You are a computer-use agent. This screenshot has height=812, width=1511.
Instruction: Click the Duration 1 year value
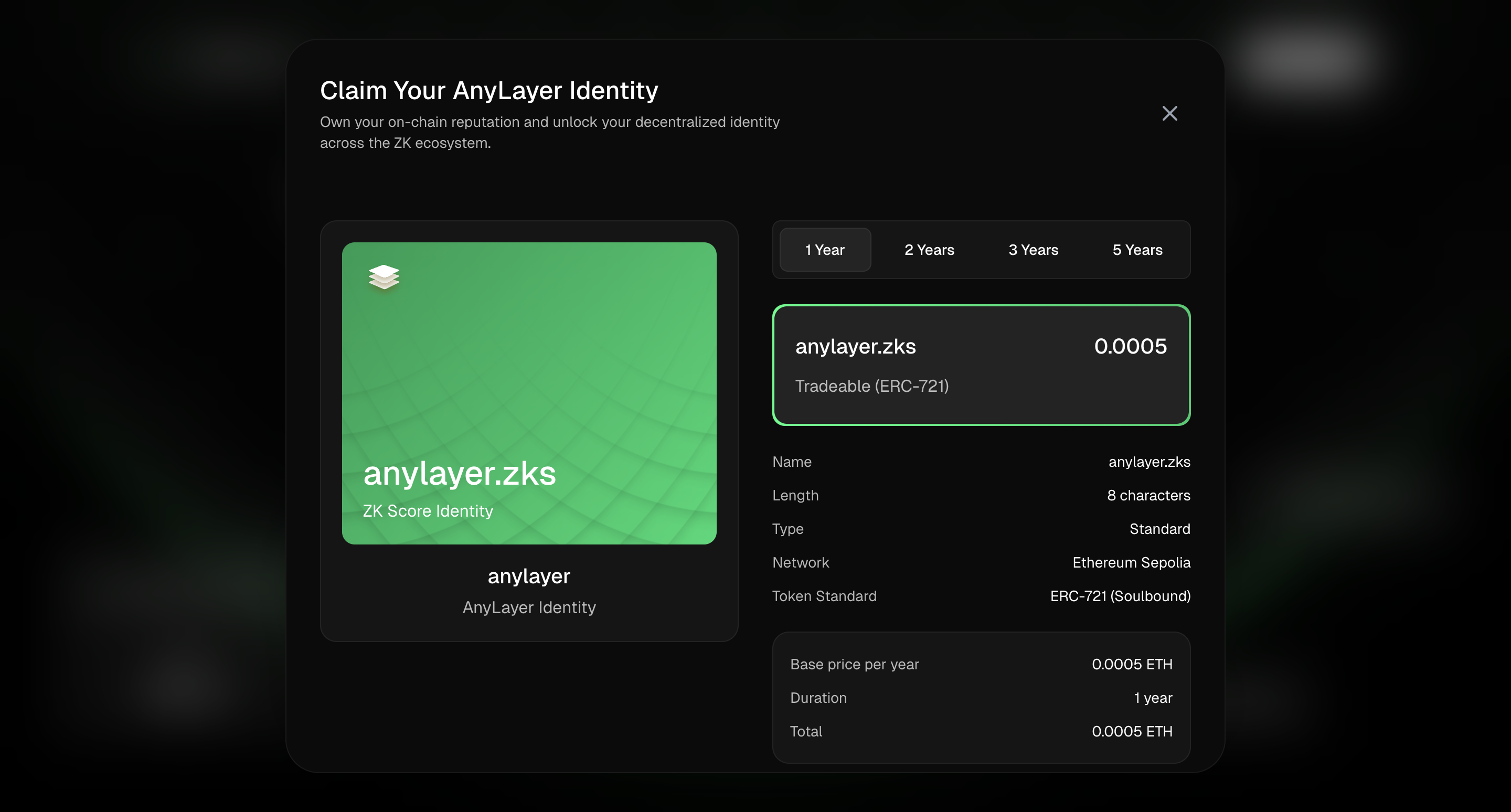[x=1153, y=698]
